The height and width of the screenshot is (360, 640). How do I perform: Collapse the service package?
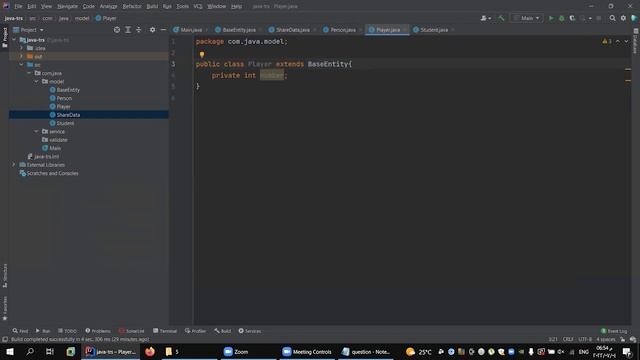pyautogui.click(x=36, y=131)
